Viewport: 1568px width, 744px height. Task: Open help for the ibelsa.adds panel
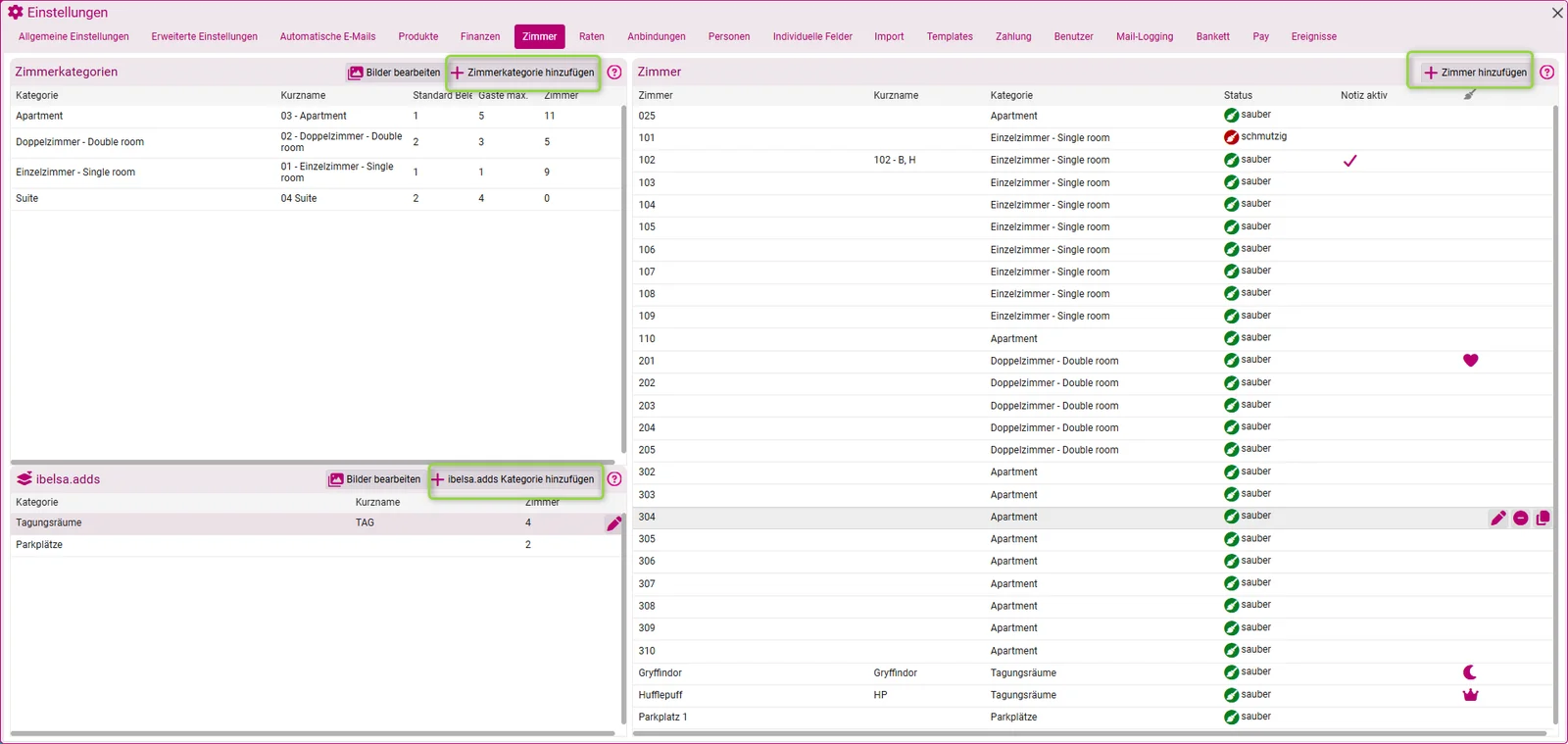coord(614,479)
